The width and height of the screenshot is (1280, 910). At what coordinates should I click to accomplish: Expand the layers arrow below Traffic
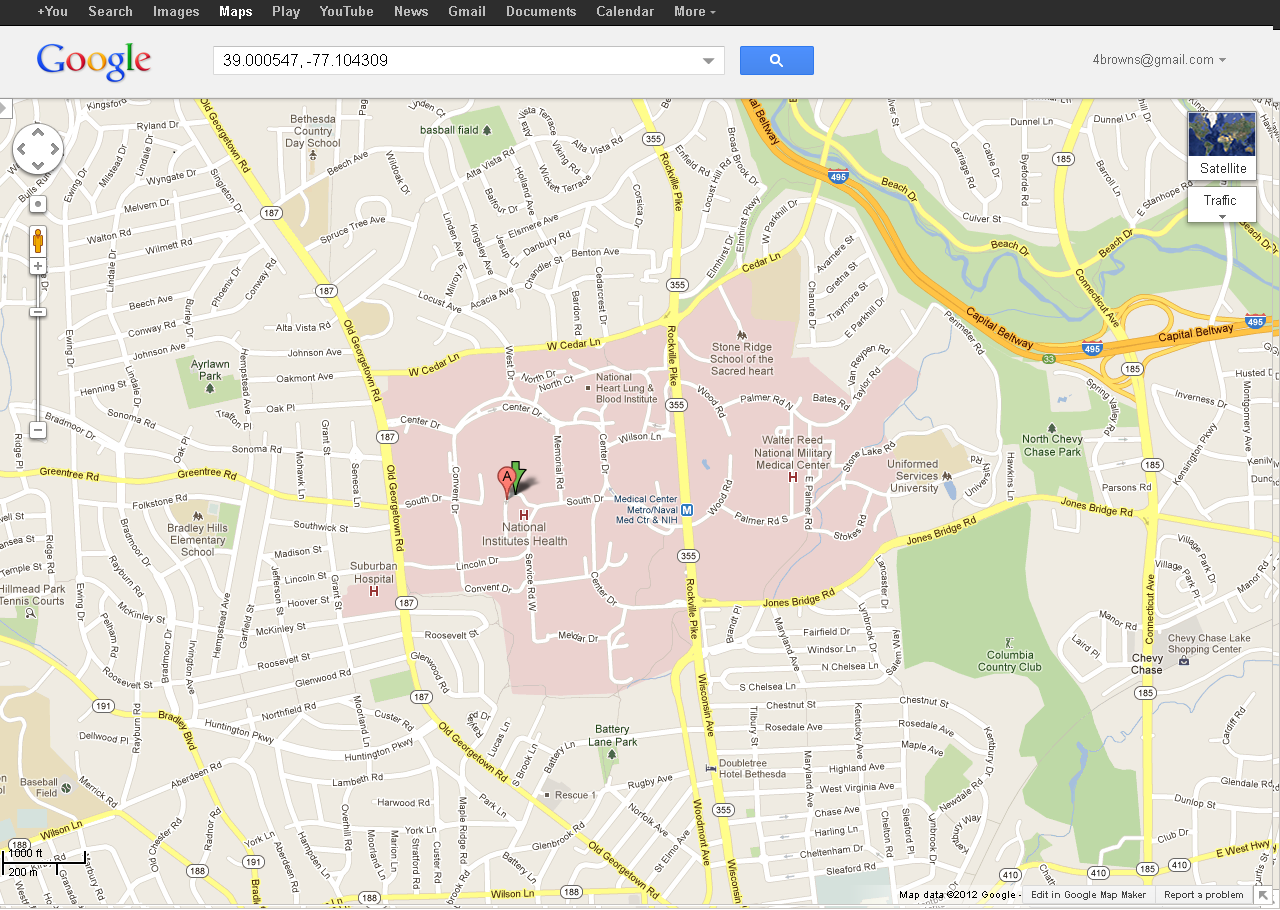[x=1222, y=217]
